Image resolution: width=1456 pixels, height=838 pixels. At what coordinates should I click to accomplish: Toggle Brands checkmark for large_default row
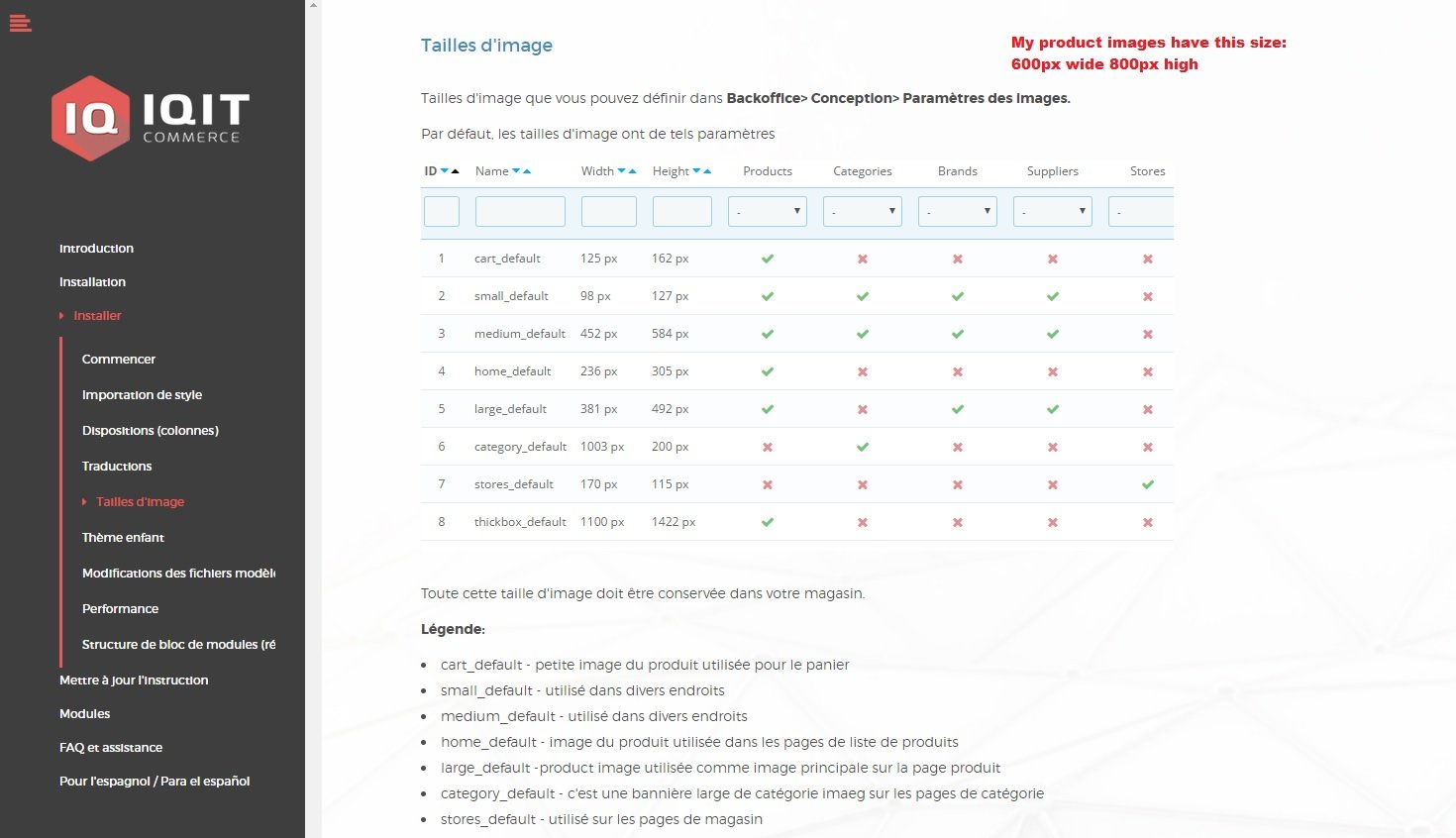click(x=958, y=409)
